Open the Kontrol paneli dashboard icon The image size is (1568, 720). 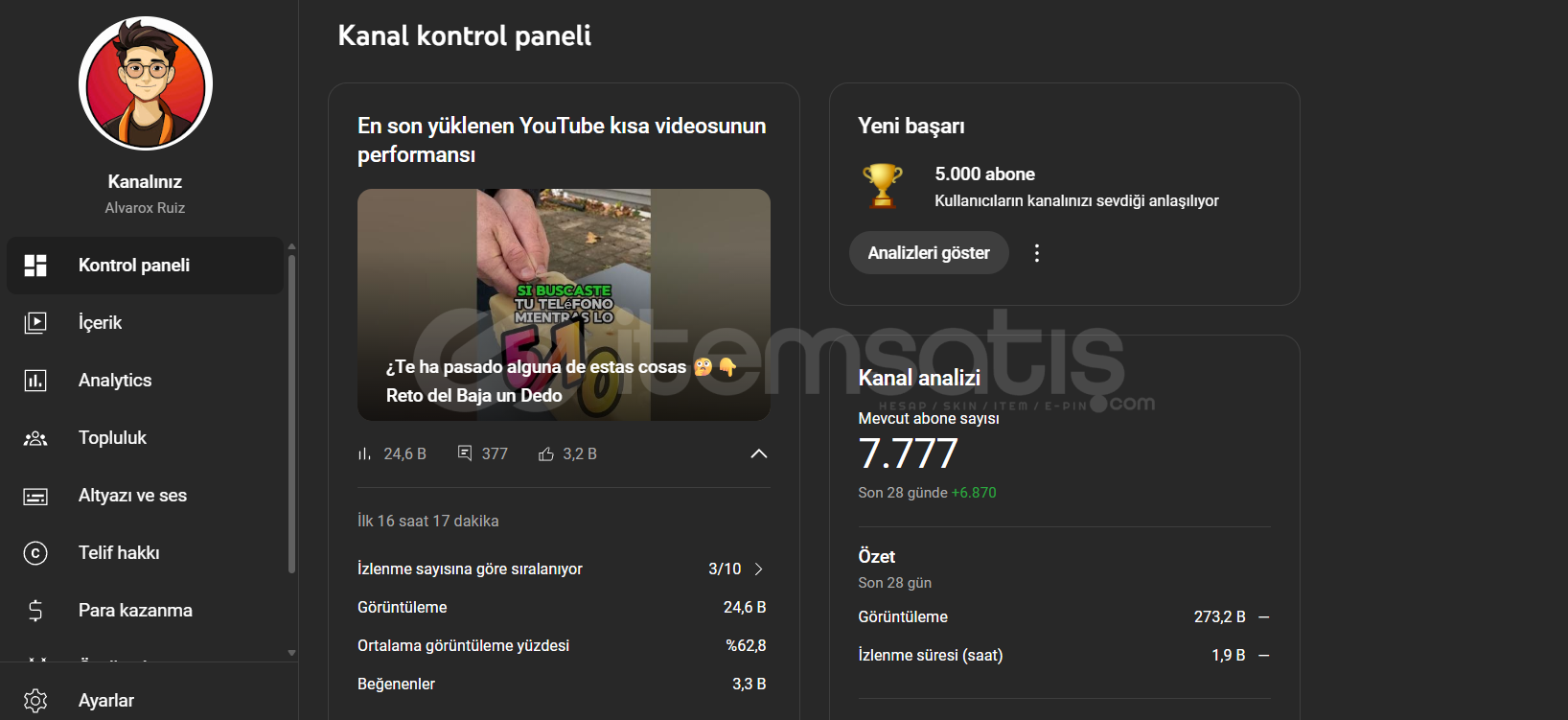pyautogui.click(x=35, y=266)
